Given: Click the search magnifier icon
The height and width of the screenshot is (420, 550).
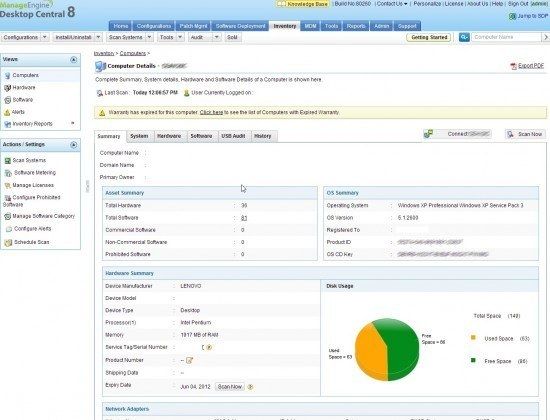Looking at the screenshot, I should 464,37.
